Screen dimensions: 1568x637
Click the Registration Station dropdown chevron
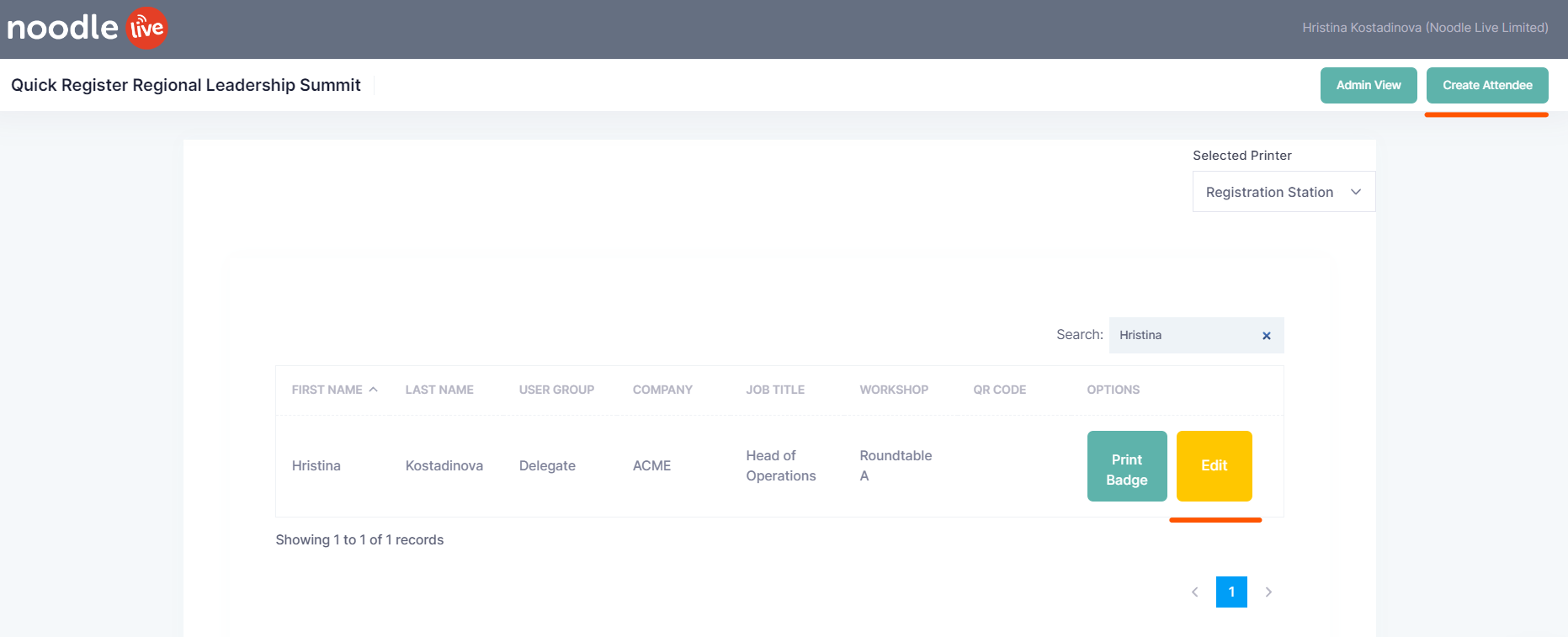tap(1356, 192)
